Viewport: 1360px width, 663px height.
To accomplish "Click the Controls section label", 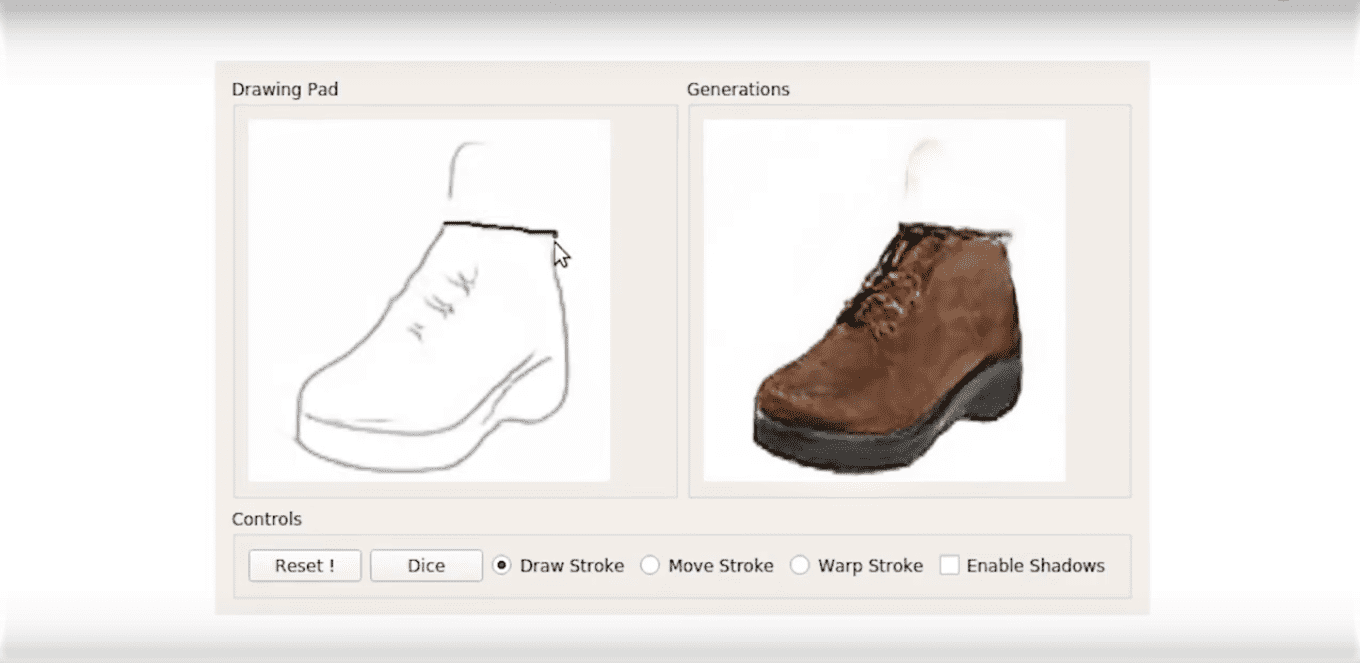I will [266, 520].
